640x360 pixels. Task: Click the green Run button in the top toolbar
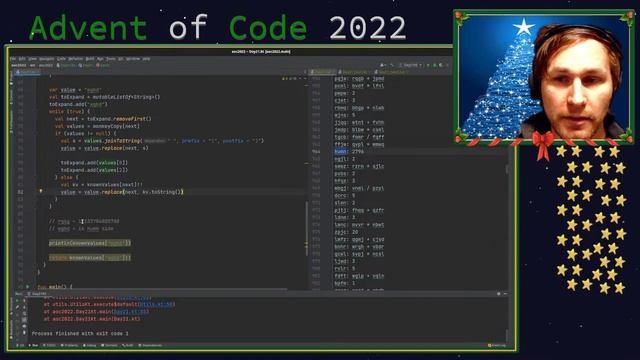tap(429, 65)
